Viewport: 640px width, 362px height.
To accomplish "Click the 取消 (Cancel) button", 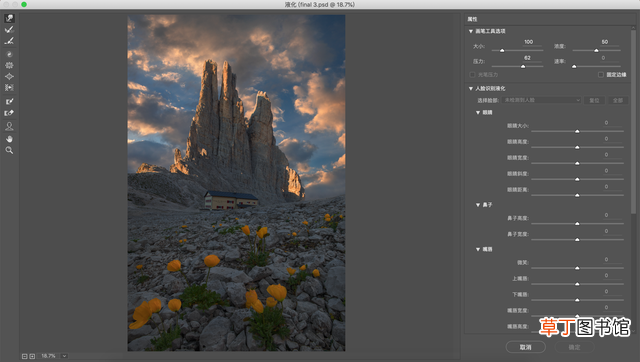I will point(525,347).
